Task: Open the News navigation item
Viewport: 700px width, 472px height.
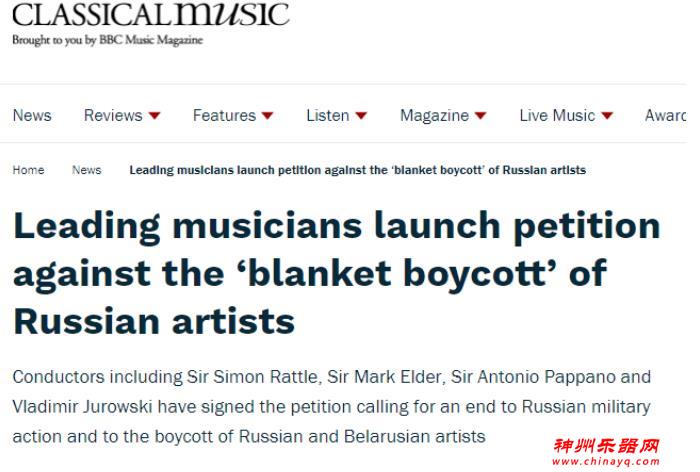Action: pyautogui.click(x=32, y=115)
